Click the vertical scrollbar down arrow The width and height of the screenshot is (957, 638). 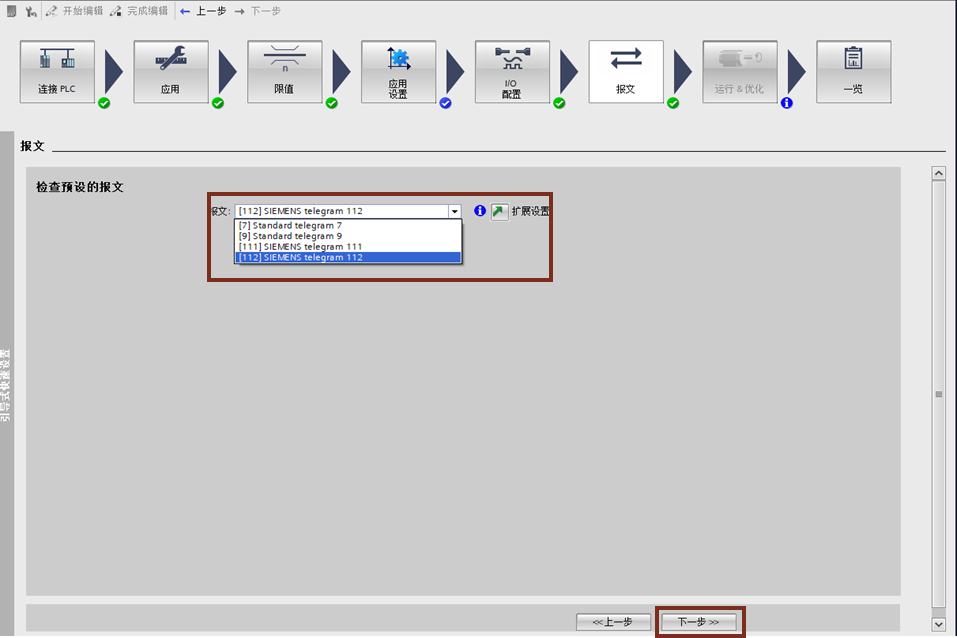click(938, 623)
